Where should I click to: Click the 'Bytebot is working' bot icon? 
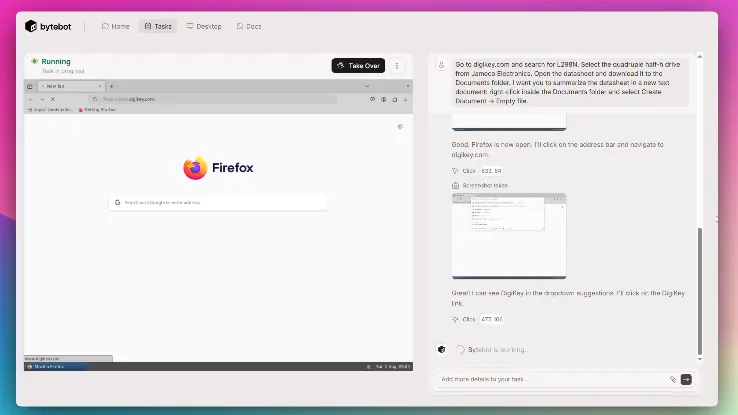click(x=441, y=349)
